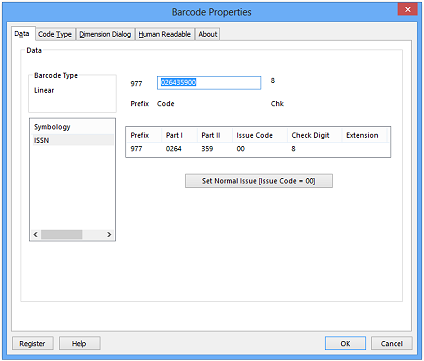Switch to the Data tab

click(22, 34)
